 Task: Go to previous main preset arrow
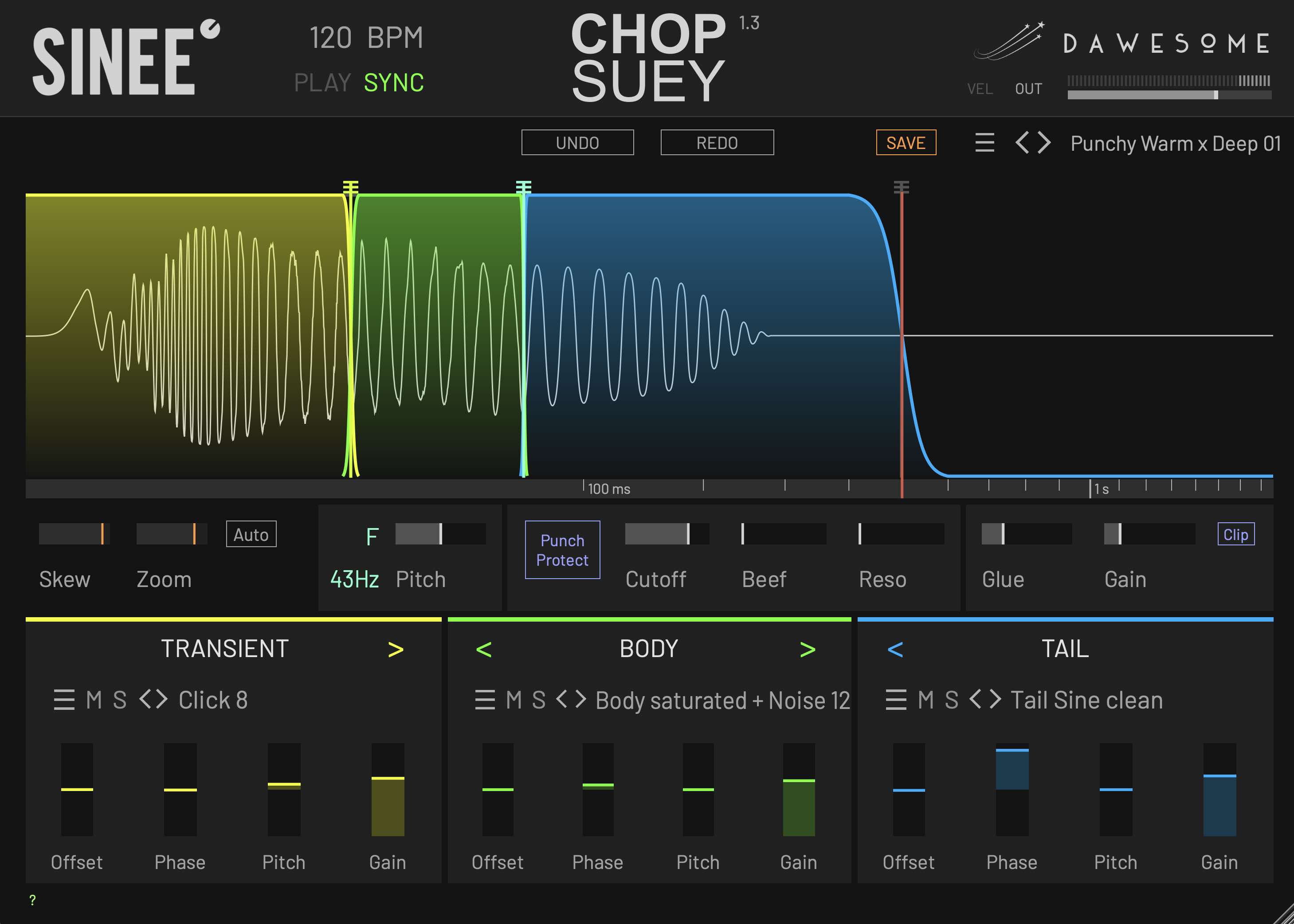click(x=1022, y=142)
